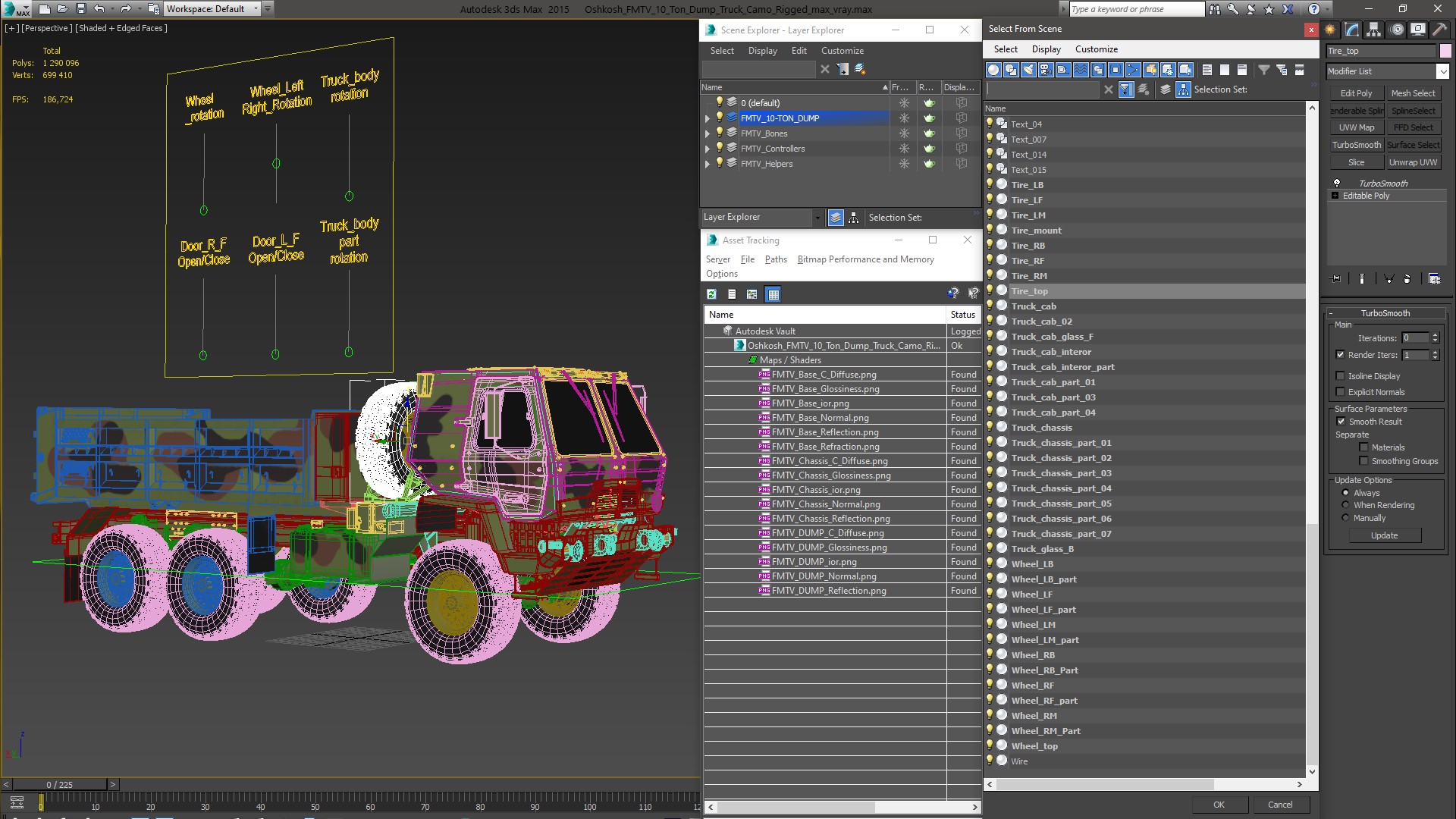This screenshot has height=819, width=1456.
Task: Open the Motion command panel tab
Action: pyautogui.click(x=1397, y=30)
